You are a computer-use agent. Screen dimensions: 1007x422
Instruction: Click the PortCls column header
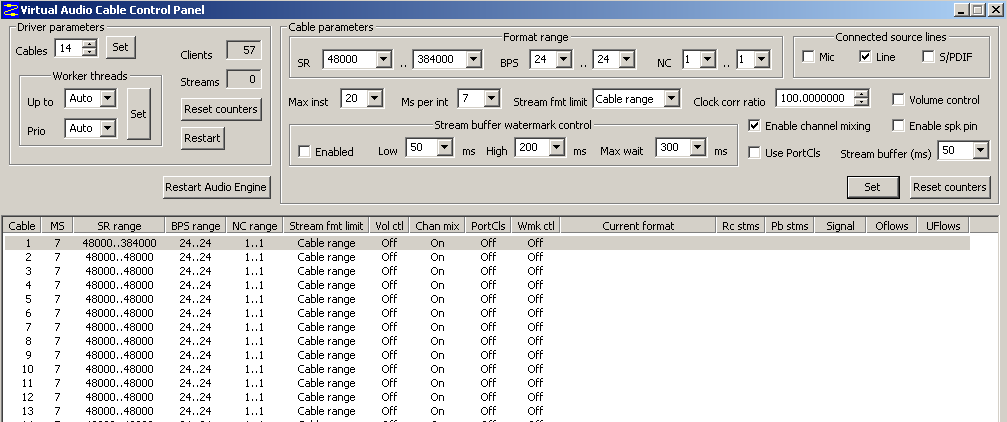point(488,225)
